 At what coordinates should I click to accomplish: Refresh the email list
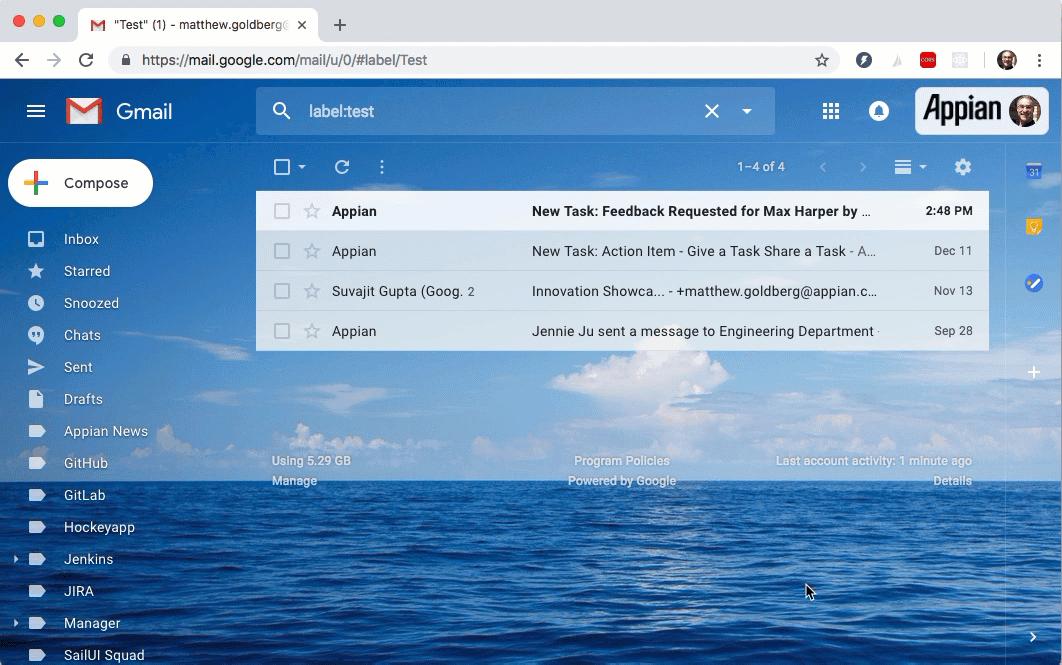[341, 167]
